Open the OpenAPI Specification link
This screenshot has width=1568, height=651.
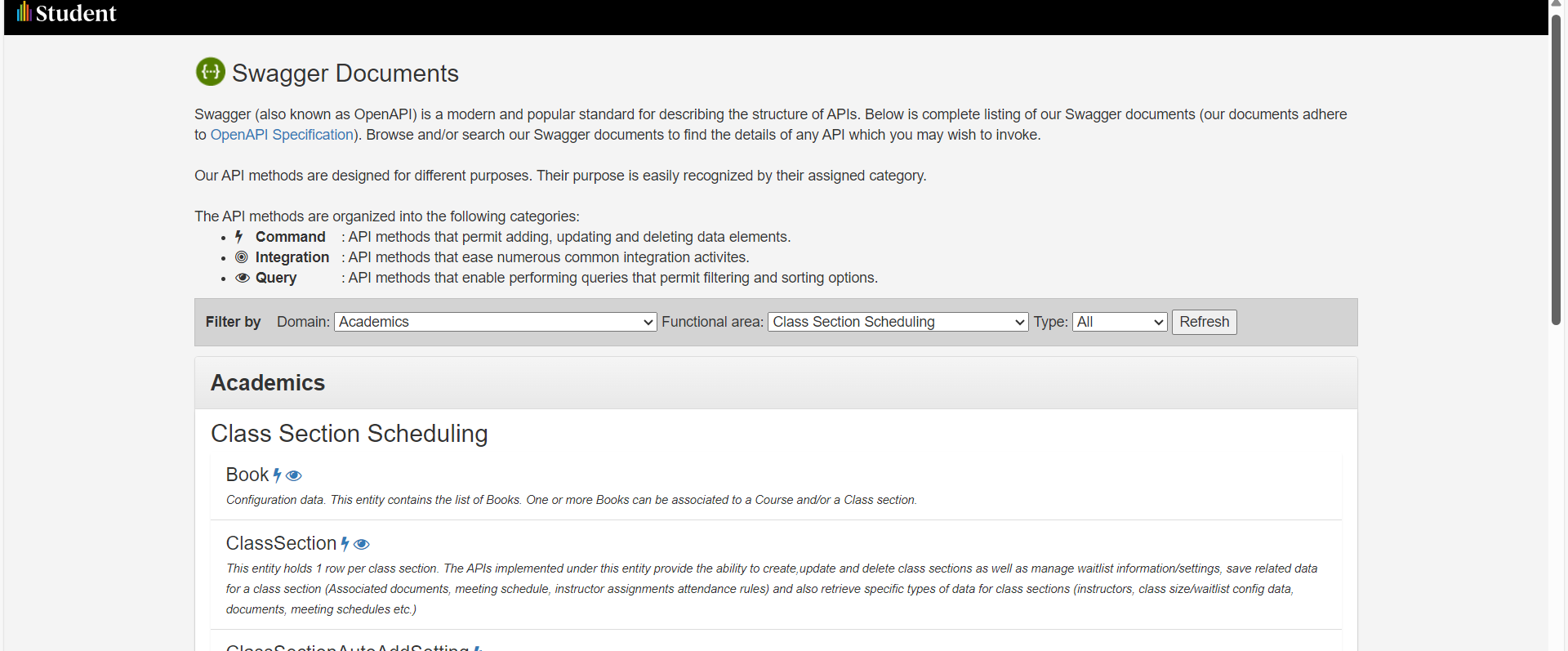(282, 135)
